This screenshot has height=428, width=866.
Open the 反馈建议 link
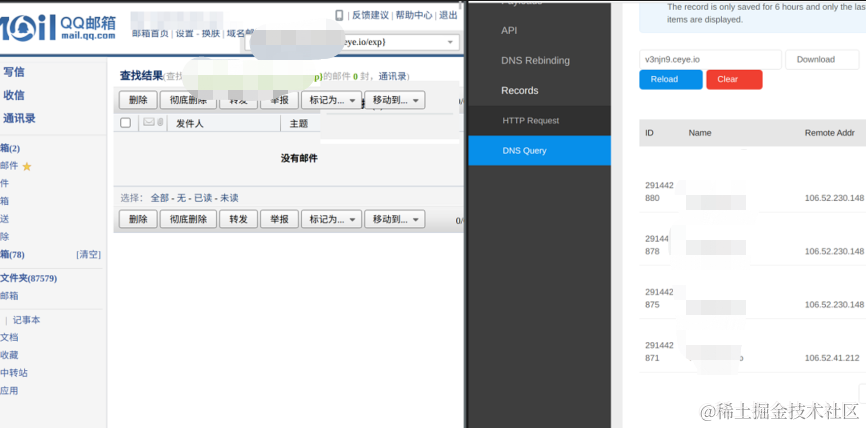click(371, 15)
